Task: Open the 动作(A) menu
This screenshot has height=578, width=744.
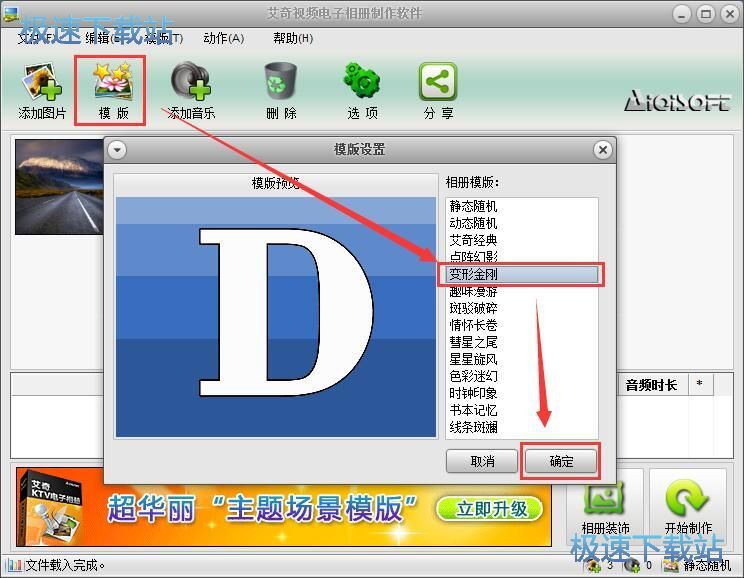Action: tap(223, 38)
